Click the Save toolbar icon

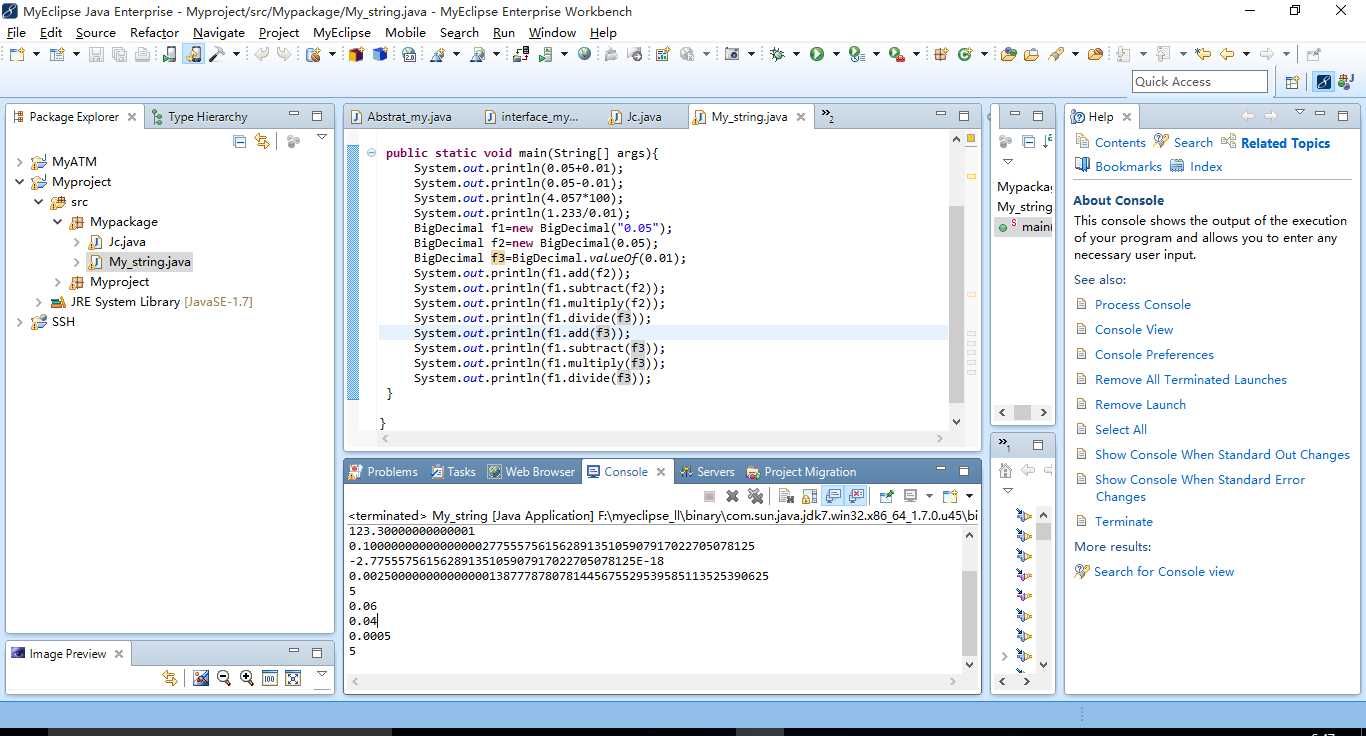click(x=96, y=54)
